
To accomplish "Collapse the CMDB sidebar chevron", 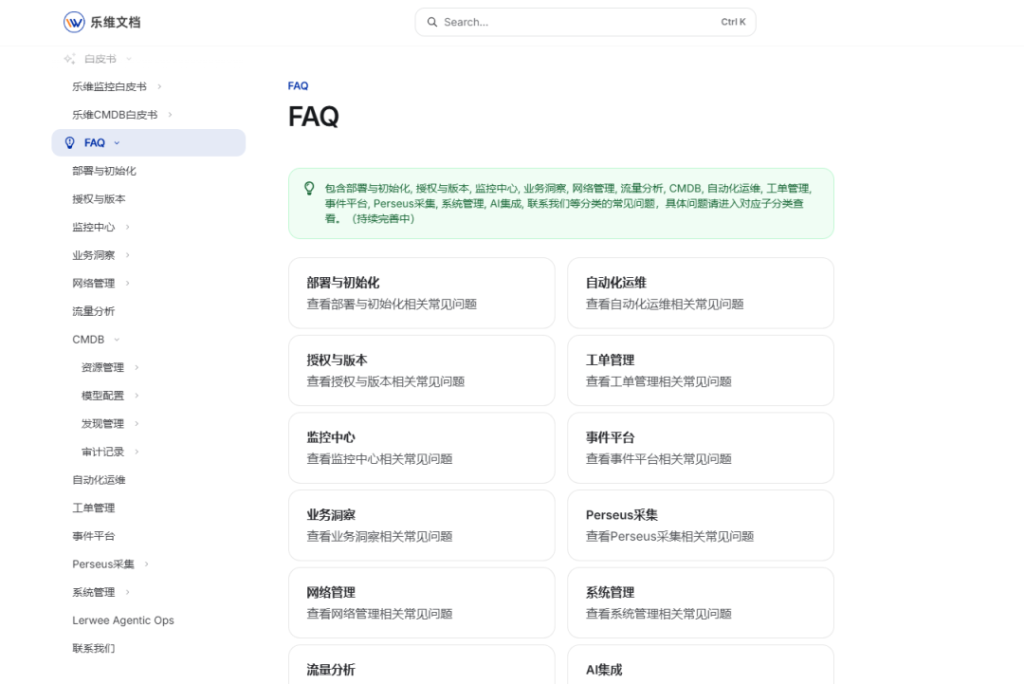I will click(x=117, y=339).
